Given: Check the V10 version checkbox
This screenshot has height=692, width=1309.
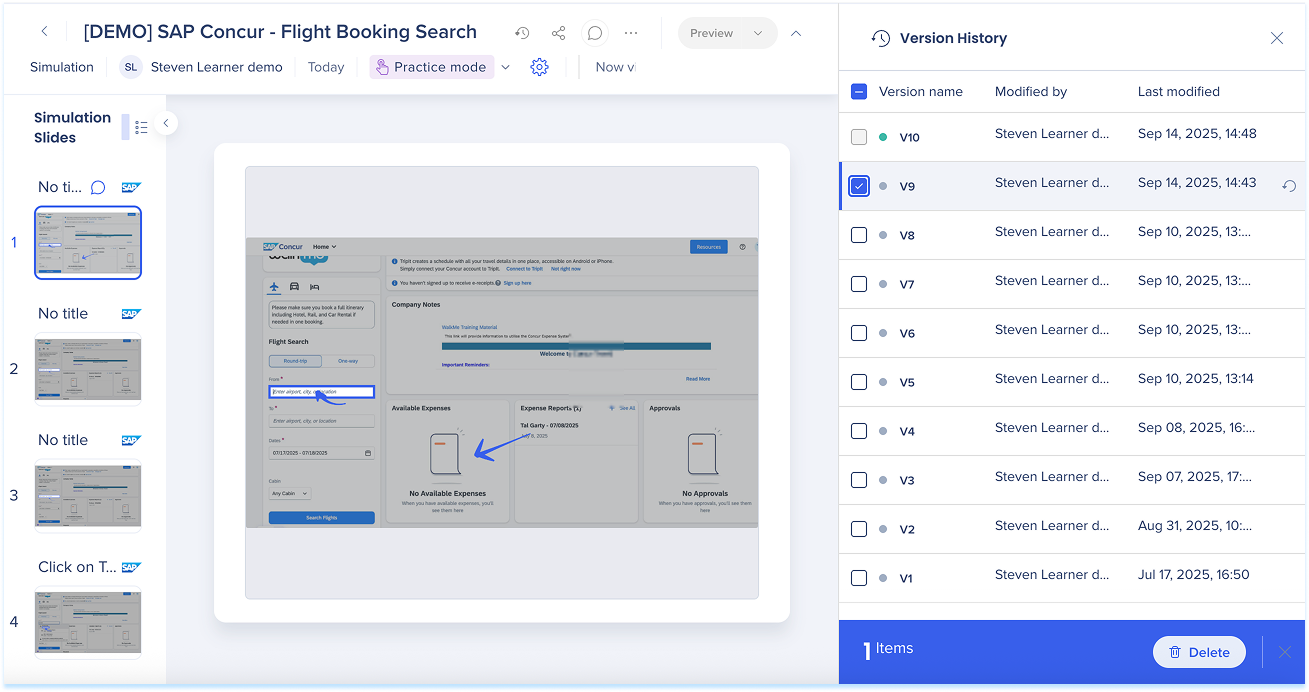Looking at the screenshot, I should click(x=859, y=137).
